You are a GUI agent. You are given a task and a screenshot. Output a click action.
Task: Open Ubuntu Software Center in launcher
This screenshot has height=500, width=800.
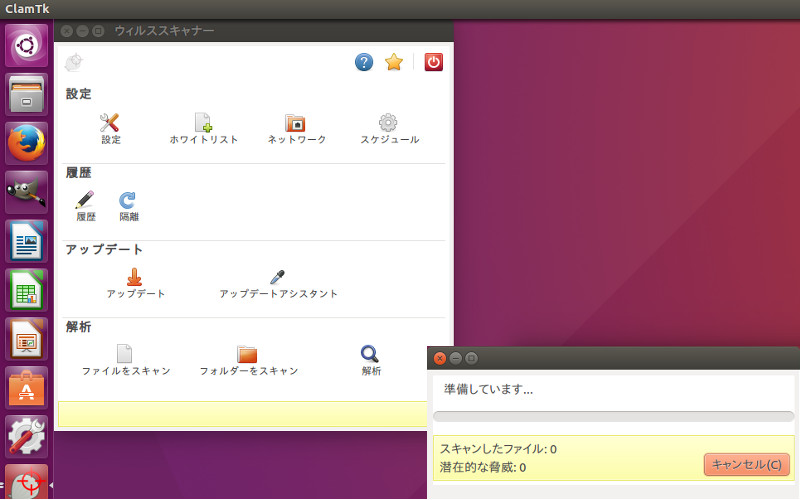(x=27, y=388)
